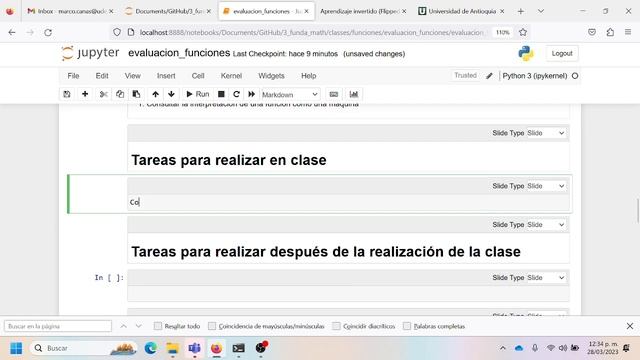The width and height of the screenshot is (640, 360).
Task: Open cell type dropdown showing Markdown
Action: pyautogui.click(x=290, y=95)
